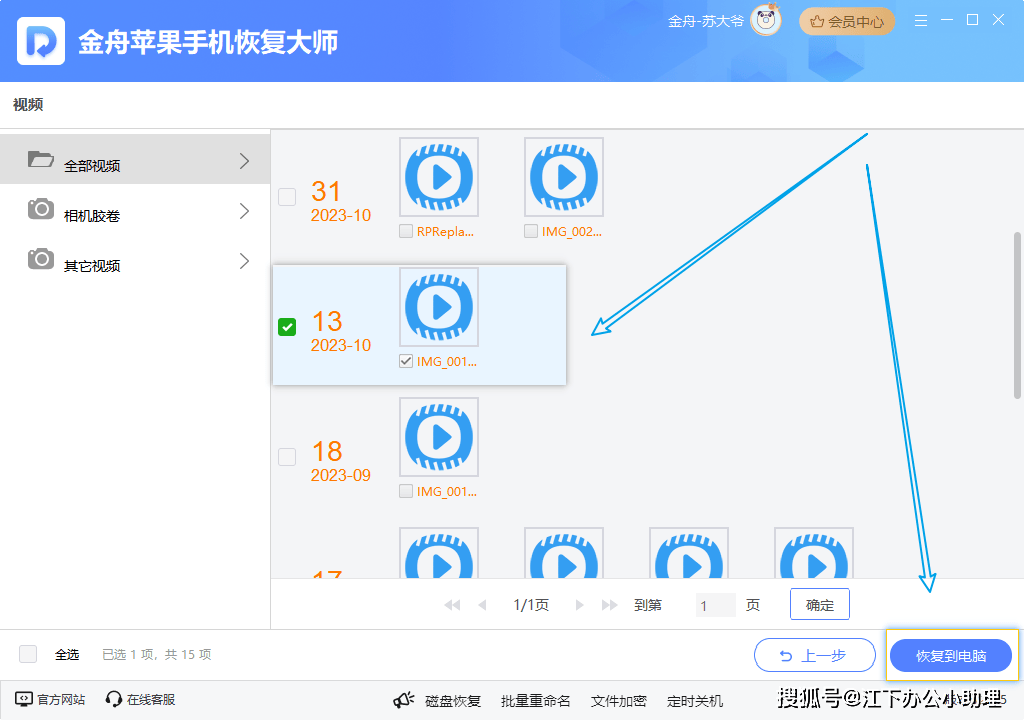Open the user avatar profile picture
This screenshot has height=720, width=1024.
point(765,20)
